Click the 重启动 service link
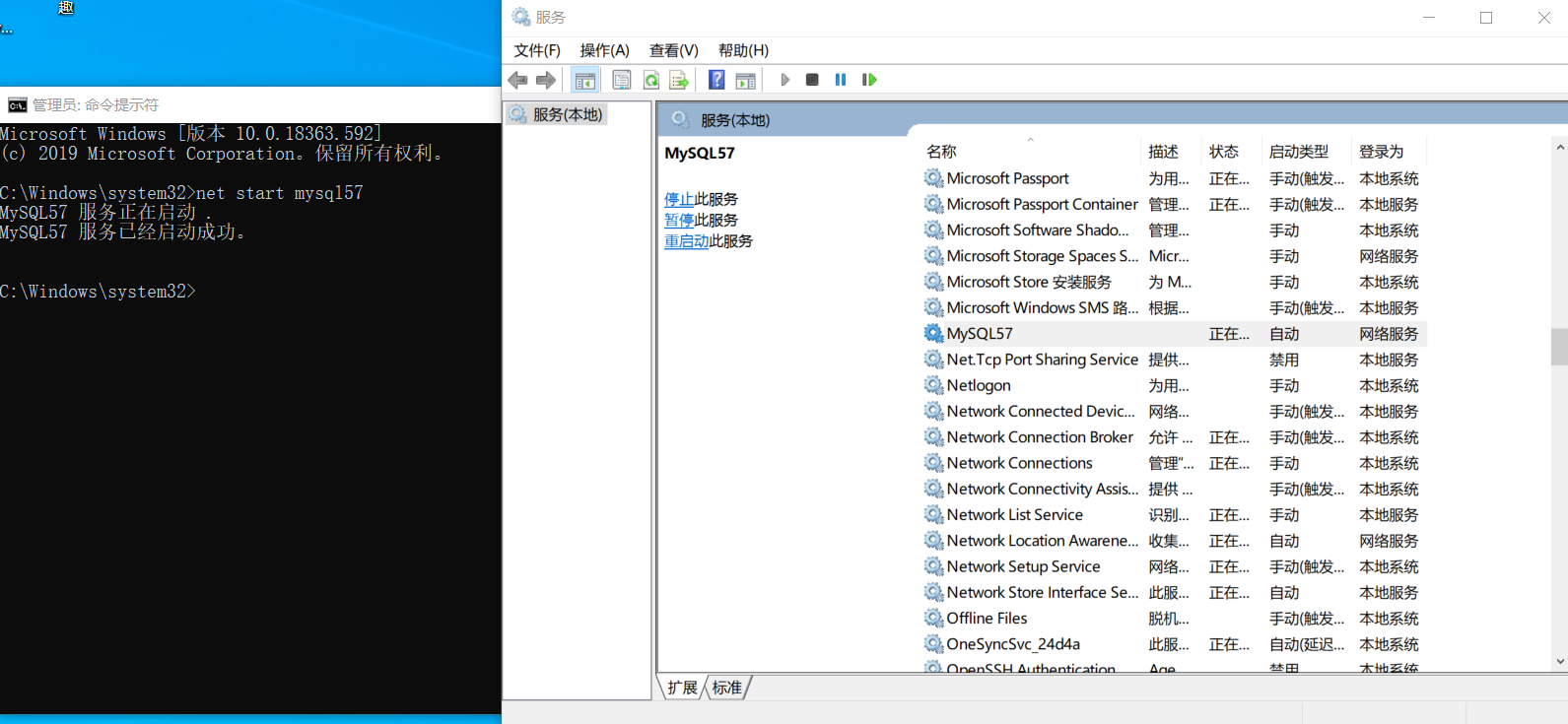This screenshot has width=1568, height=724. (x=686, y=241)
